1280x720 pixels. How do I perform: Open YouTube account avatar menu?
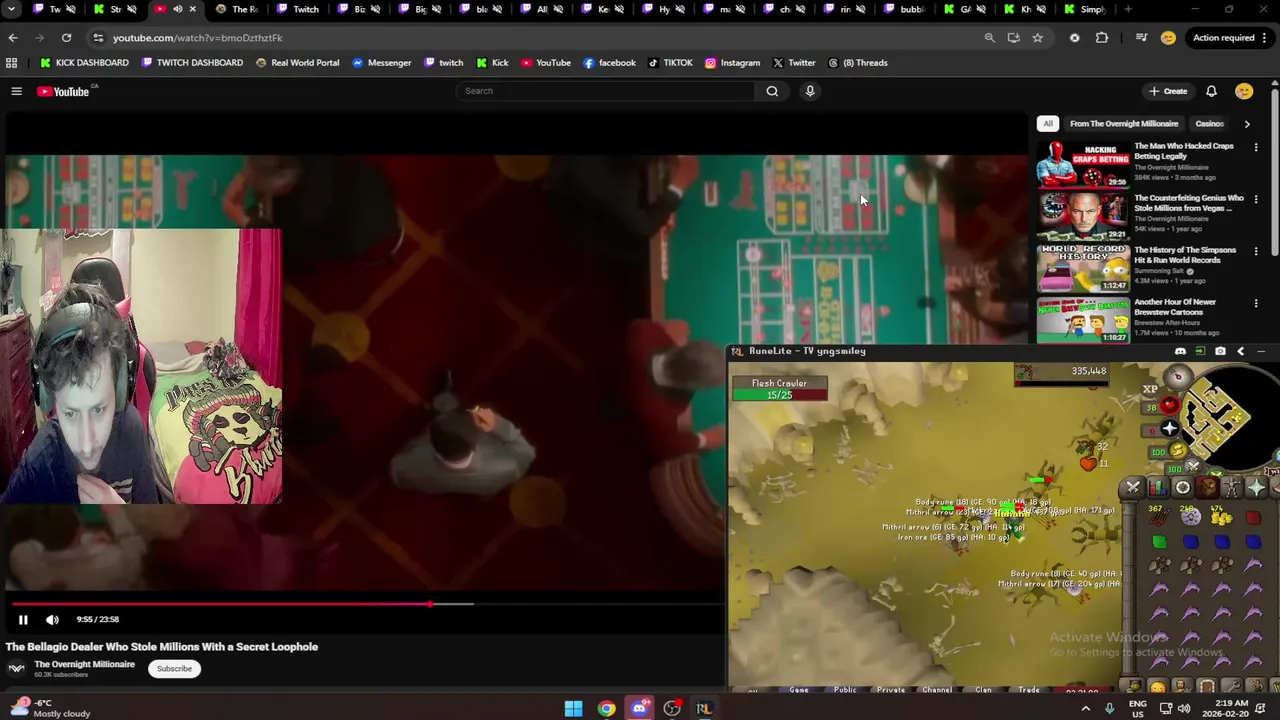coord(1244,91)
